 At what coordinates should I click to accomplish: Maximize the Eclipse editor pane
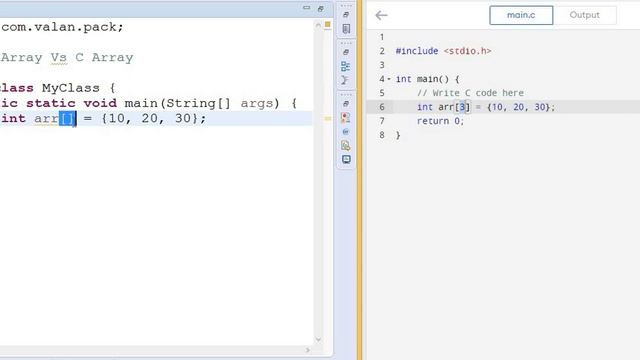tap(320, 9)
